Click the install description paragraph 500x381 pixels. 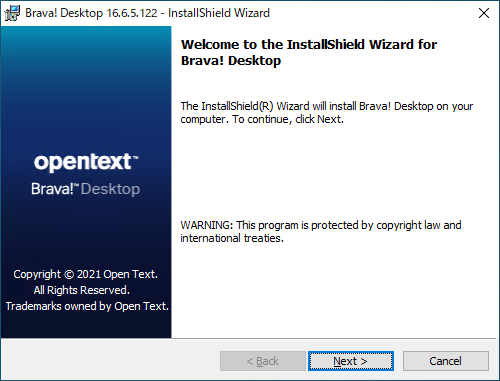tap(327, 113)
